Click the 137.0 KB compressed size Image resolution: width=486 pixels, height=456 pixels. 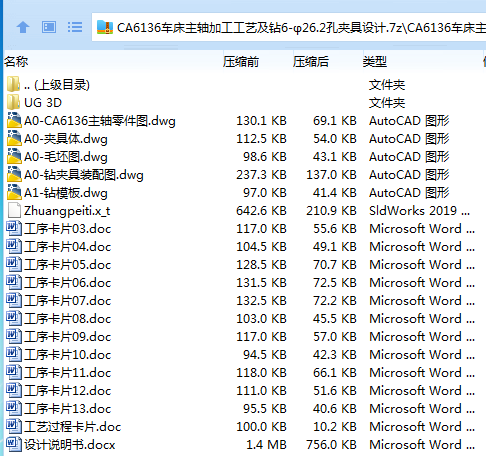pyautogui.click(x=331, y=175)
